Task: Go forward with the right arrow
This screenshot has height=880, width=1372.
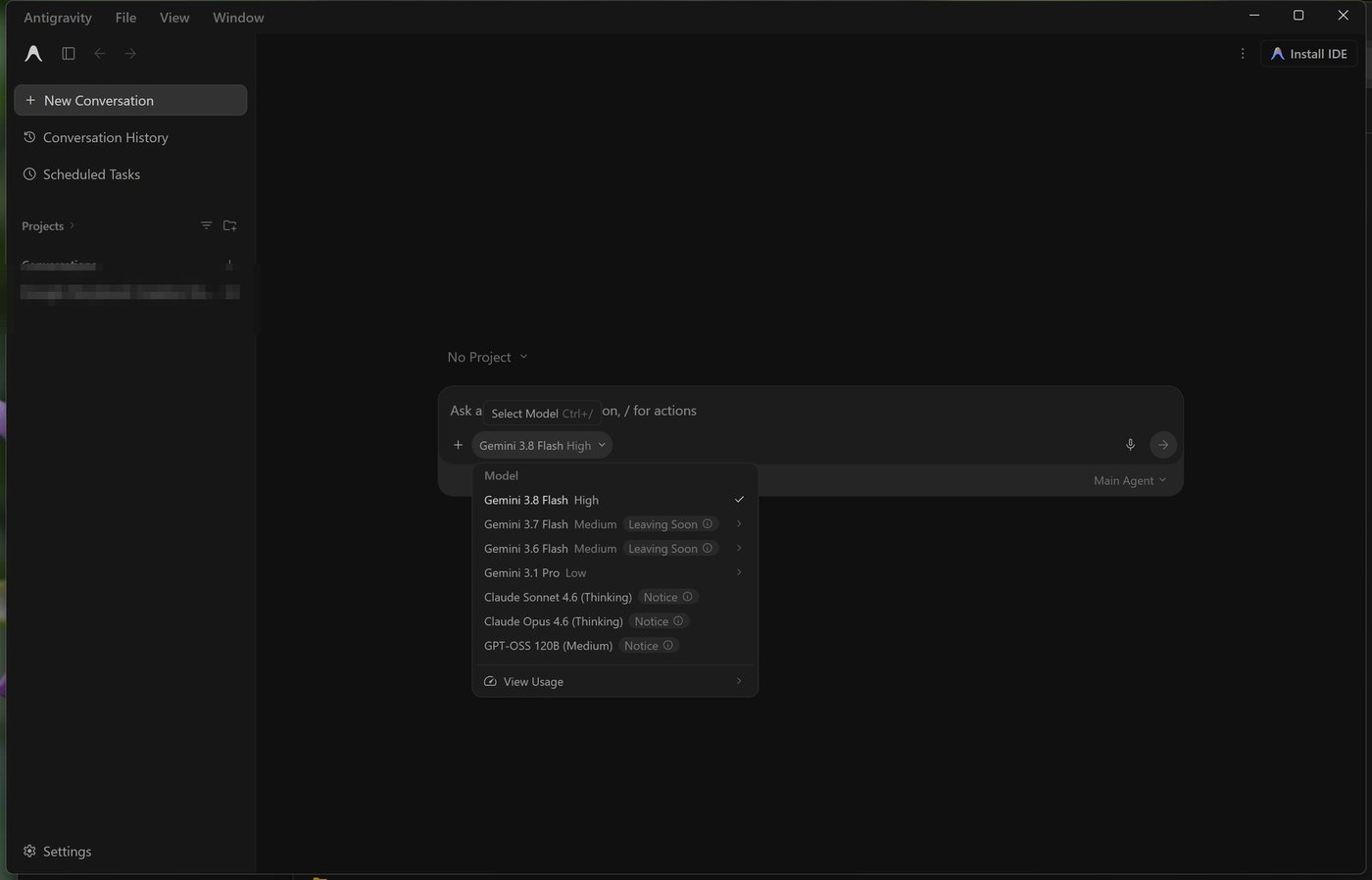Action: click(x=130, y=54)
